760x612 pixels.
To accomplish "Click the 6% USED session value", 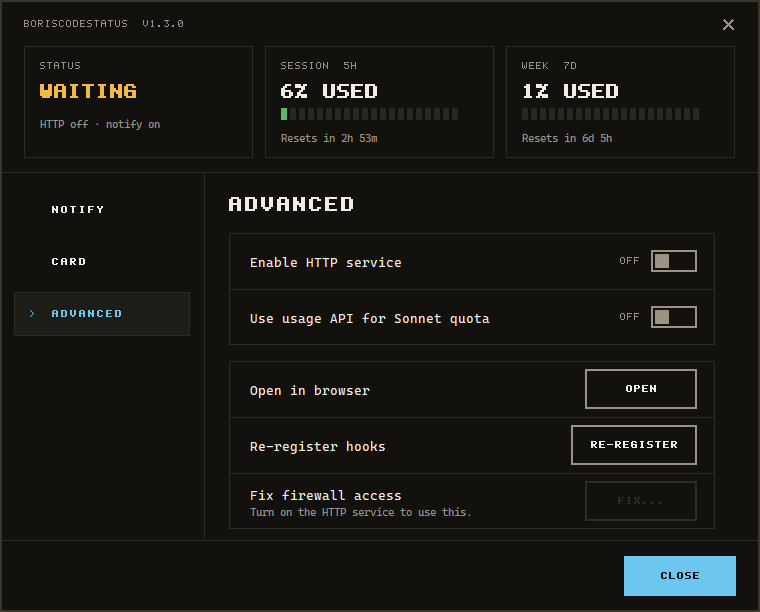I will tap(329, 91).
